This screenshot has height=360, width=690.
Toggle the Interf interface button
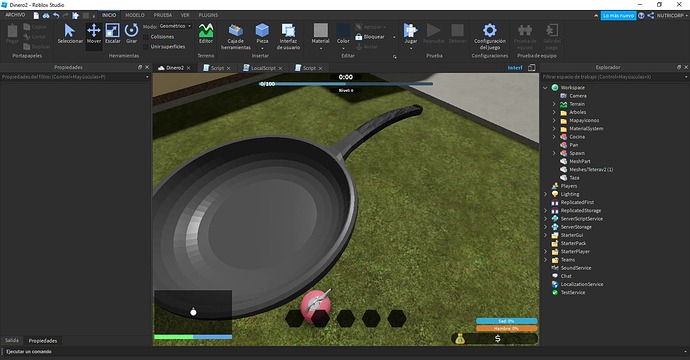(x=515, y=68)
